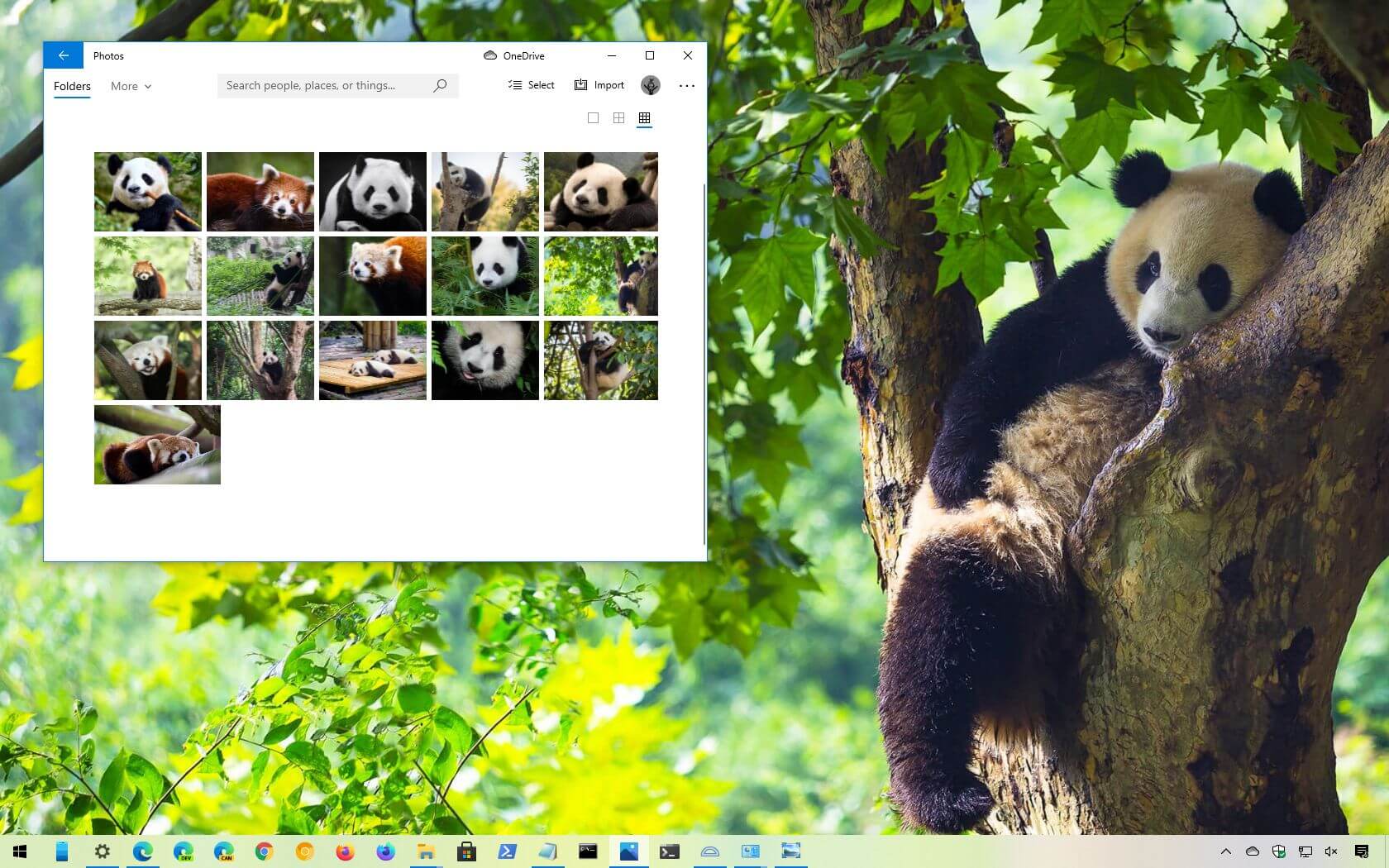Enable small grid view
1389x868 pixels.
pyautogui.click(x=644, y=118)
